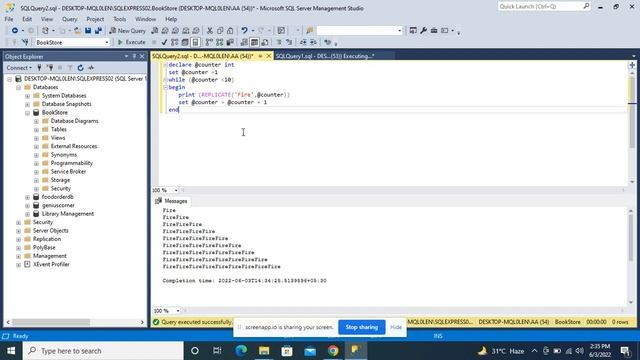The height and width of the screenshot is (360, 640).
Task: Open the Connect dropdown in Object Explorer
Action: (x=18, y=68)
